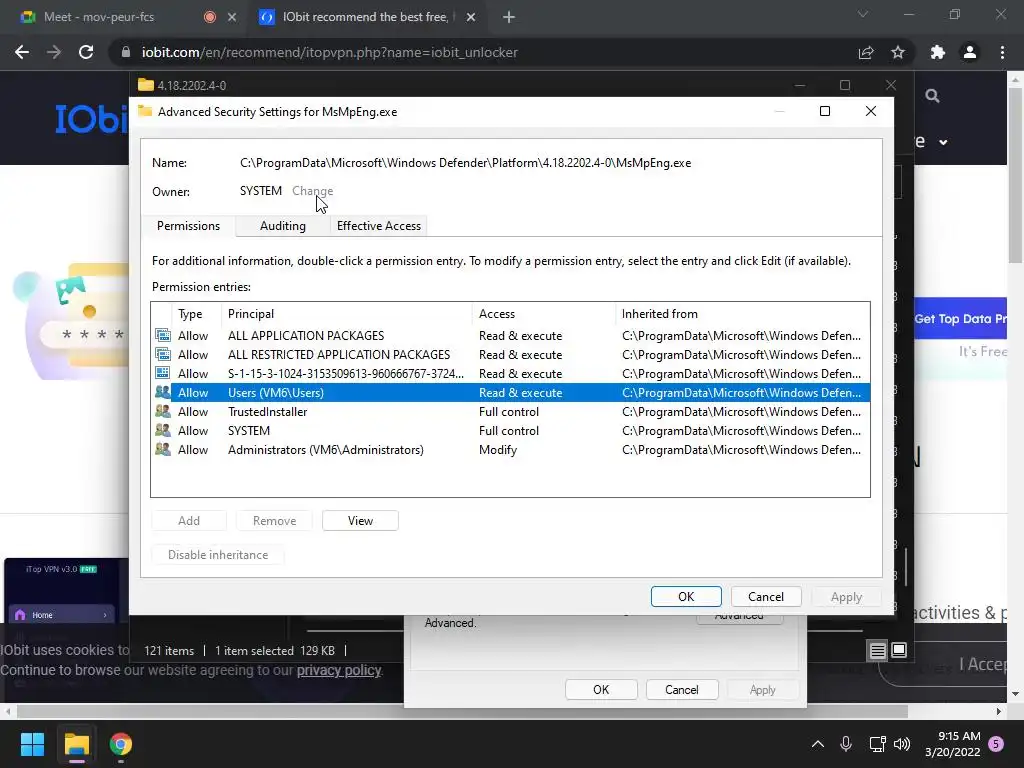Open Chrome's three-dot menu
This screenshot has width=1024, height=768.
(x=1002, y=52)
